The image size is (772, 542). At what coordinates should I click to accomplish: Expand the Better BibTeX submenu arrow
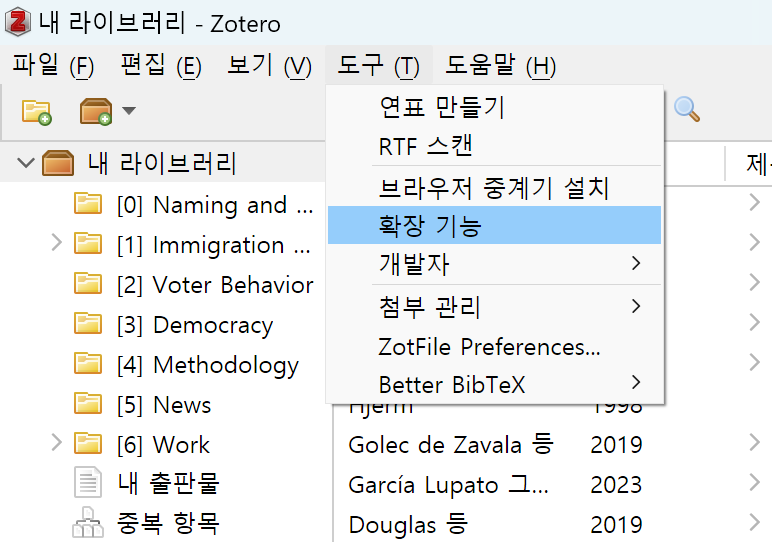point(636,382)
